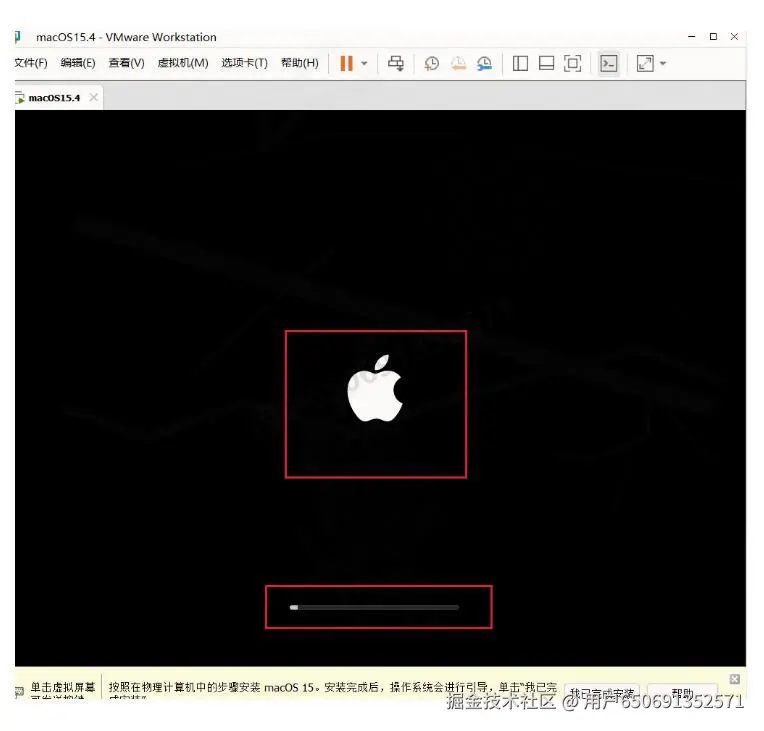764x731 pixels.
Task: Select the macOS15.4 tab
Action: pyautogui.click(x=54, y=98)
